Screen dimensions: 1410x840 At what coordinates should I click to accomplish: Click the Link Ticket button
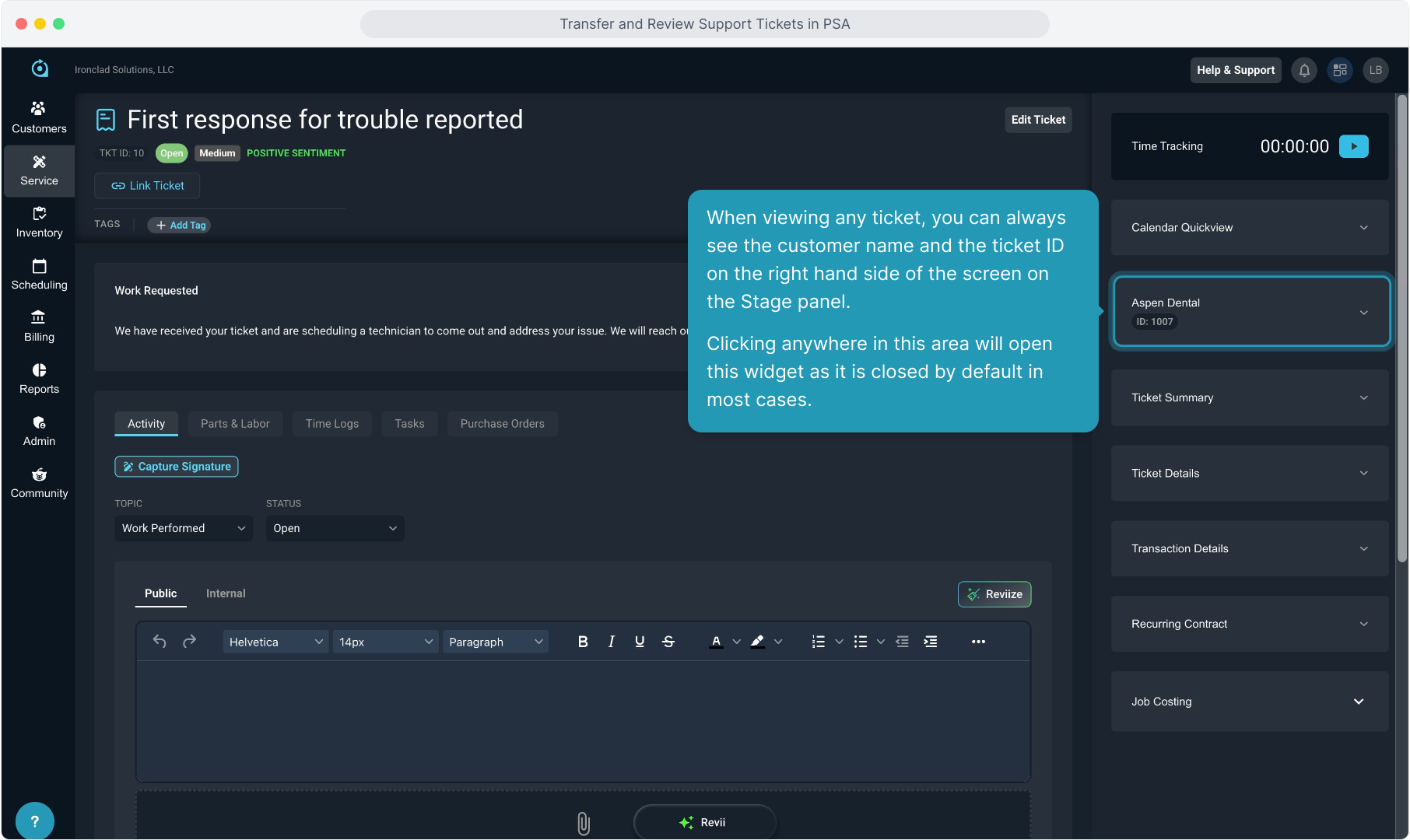click(x=147, y=186)
